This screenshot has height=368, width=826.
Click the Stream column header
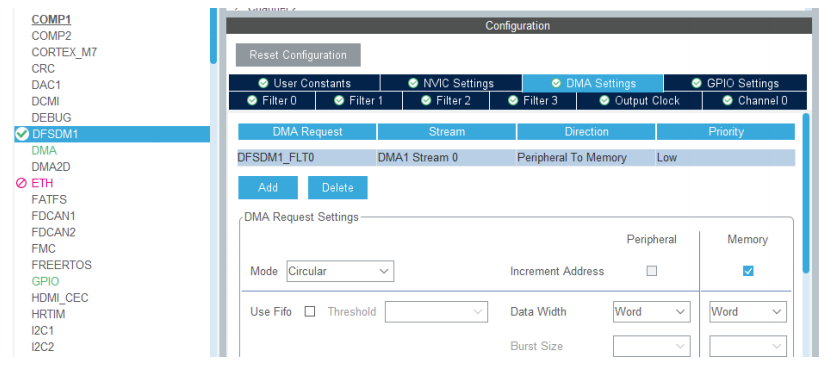[x=447, y=132]
